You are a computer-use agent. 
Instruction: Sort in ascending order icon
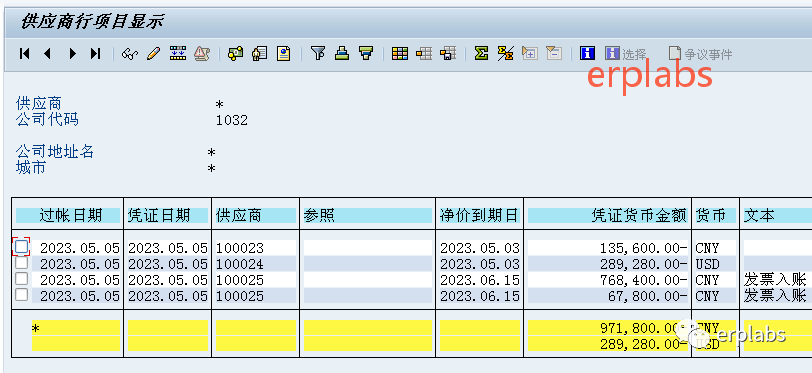(342, 53)
